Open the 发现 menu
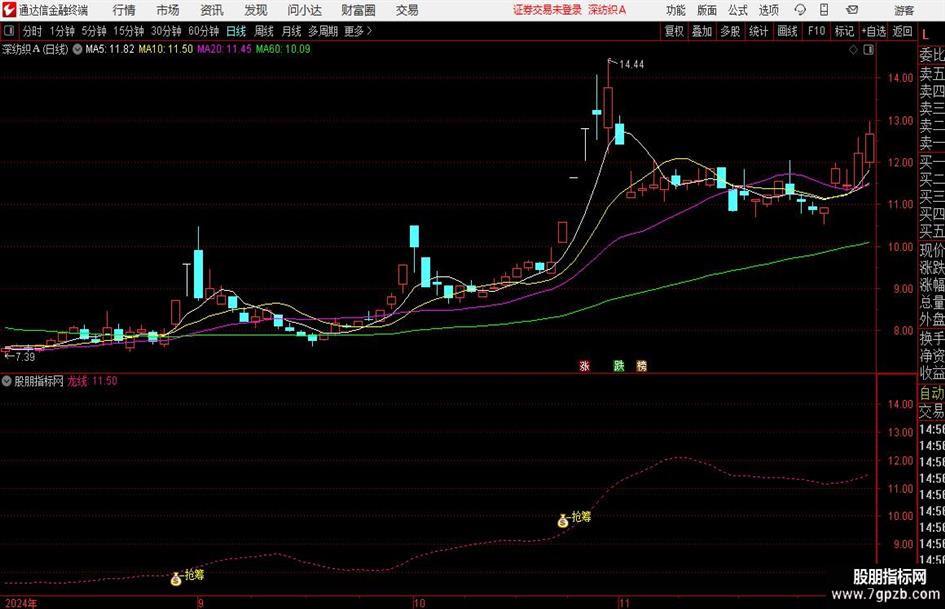The height and width of the screenshot is (609, 945). (x=256, y=10)
